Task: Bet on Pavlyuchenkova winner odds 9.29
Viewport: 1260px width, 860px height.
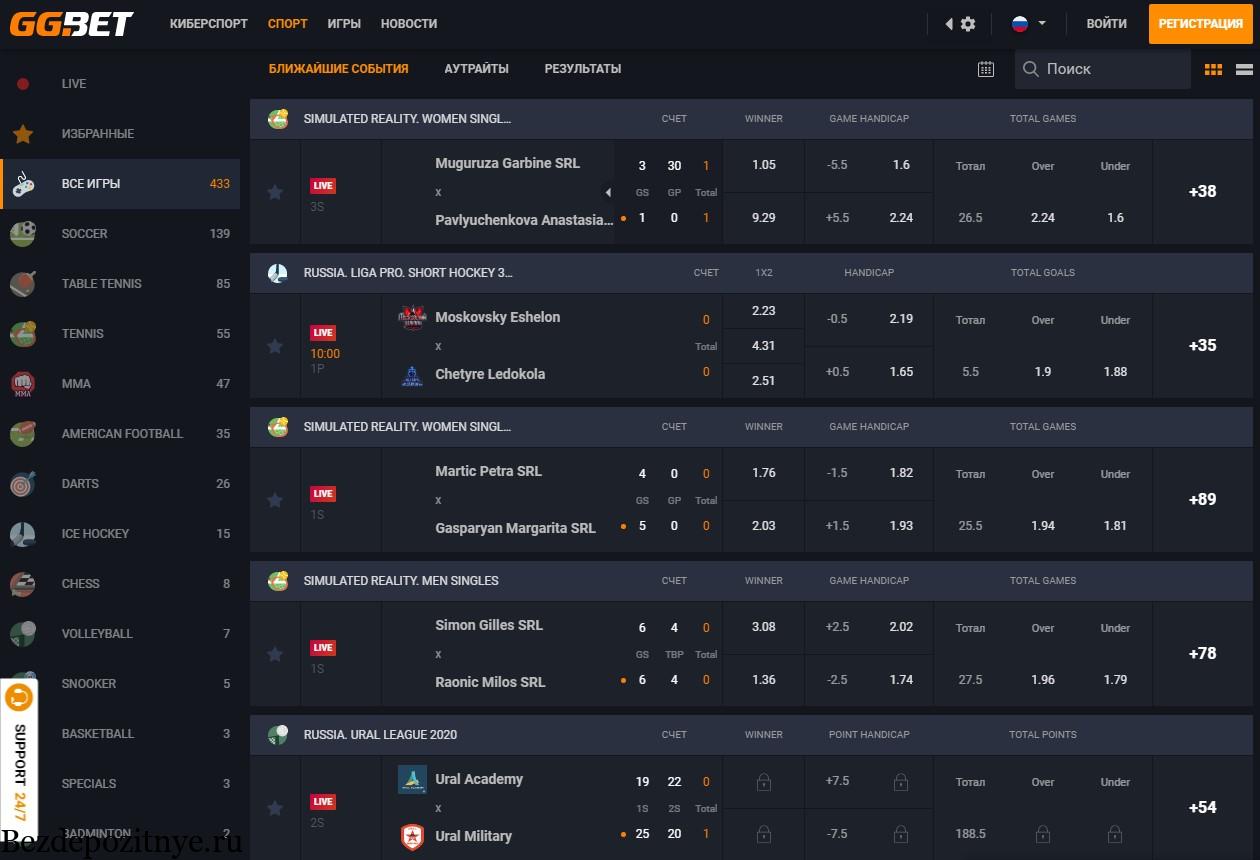Action: click(764, 218)
